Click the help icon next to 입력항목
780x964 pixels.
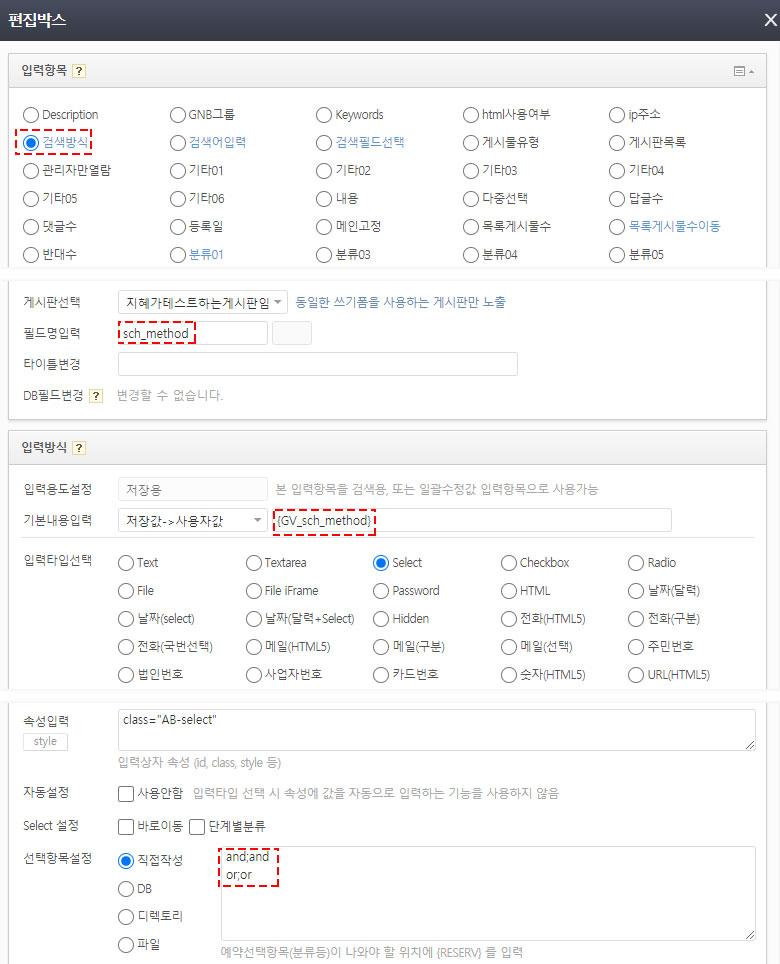(79, 71)
